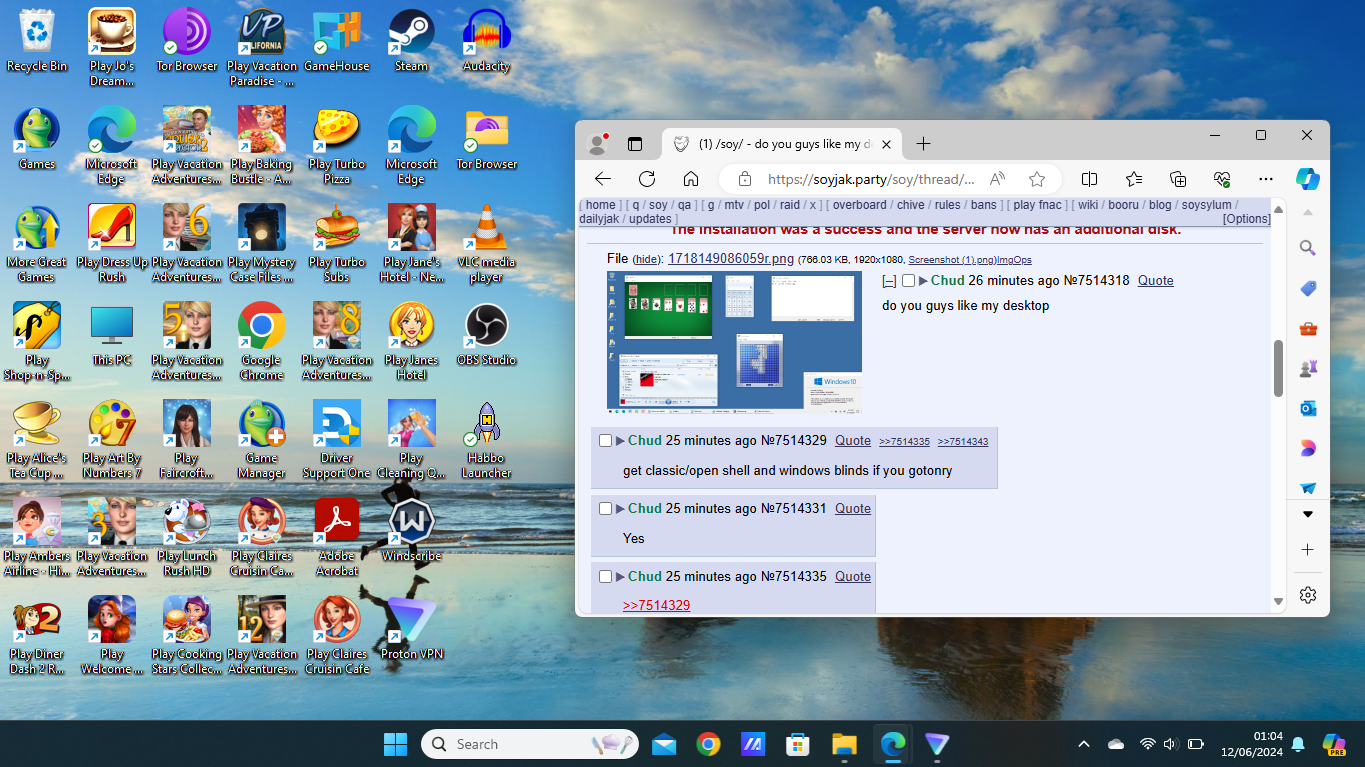
Task: Open the Collections icon in Edge toolbar
Action: (x=1178, y=179)
